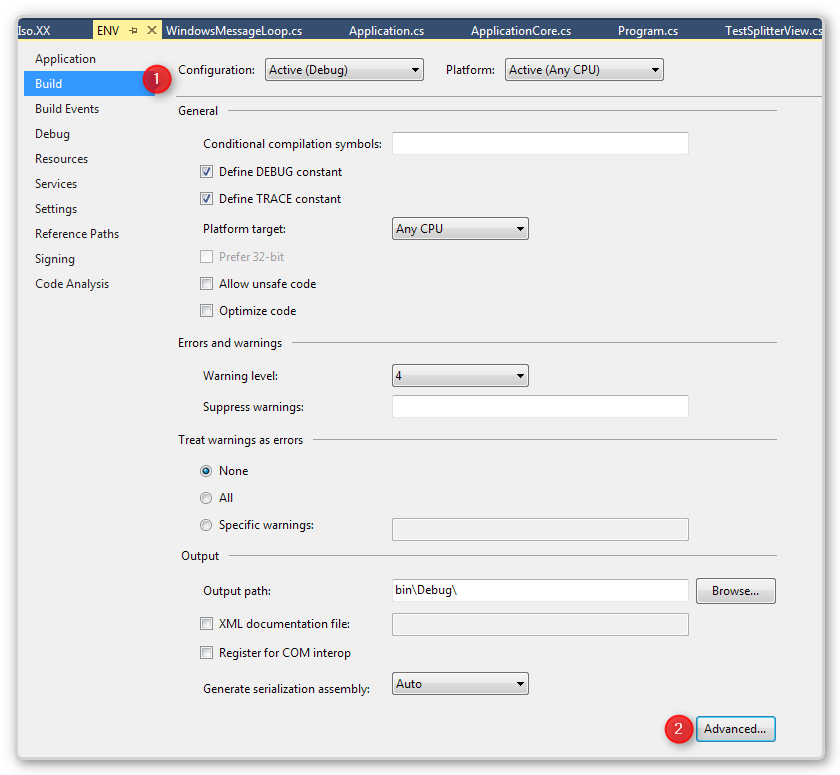The height and width of the screenshot is (775, 840).
Task: Switch to the Program.cs tab
Action: pos(647,30)
